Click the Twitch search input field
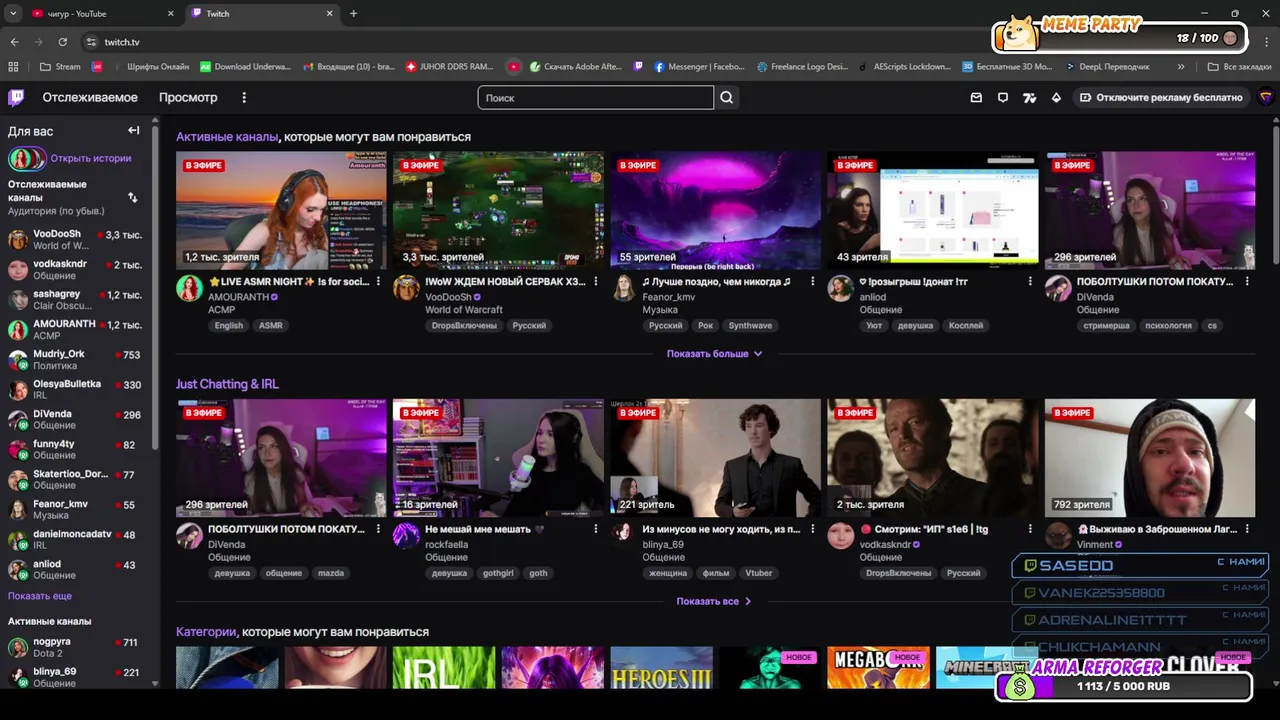Screen dimensions: 1280x720 (x=596, y=98)
